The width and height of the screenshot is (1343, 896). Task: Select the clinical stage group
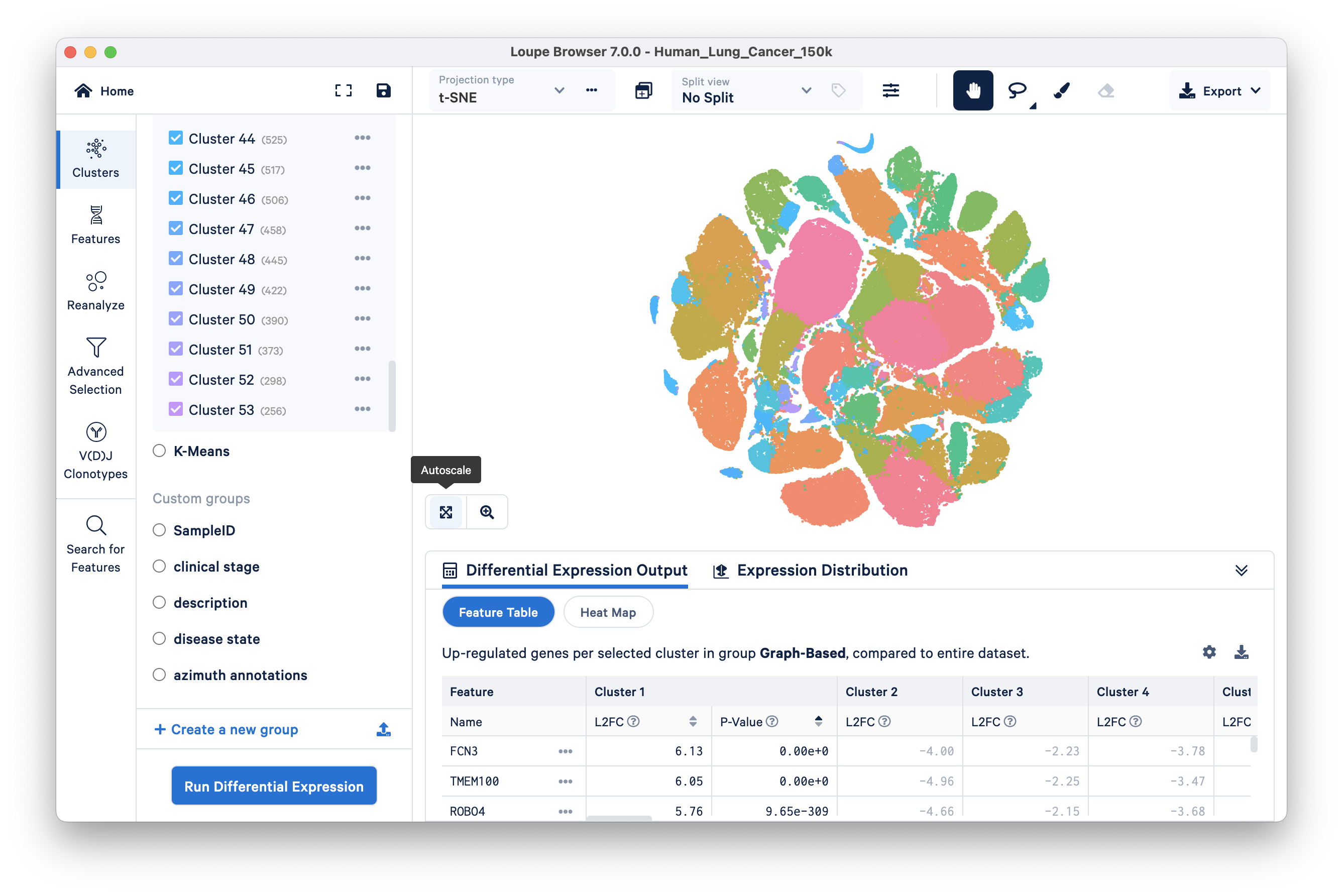click(x=159, y=567)
